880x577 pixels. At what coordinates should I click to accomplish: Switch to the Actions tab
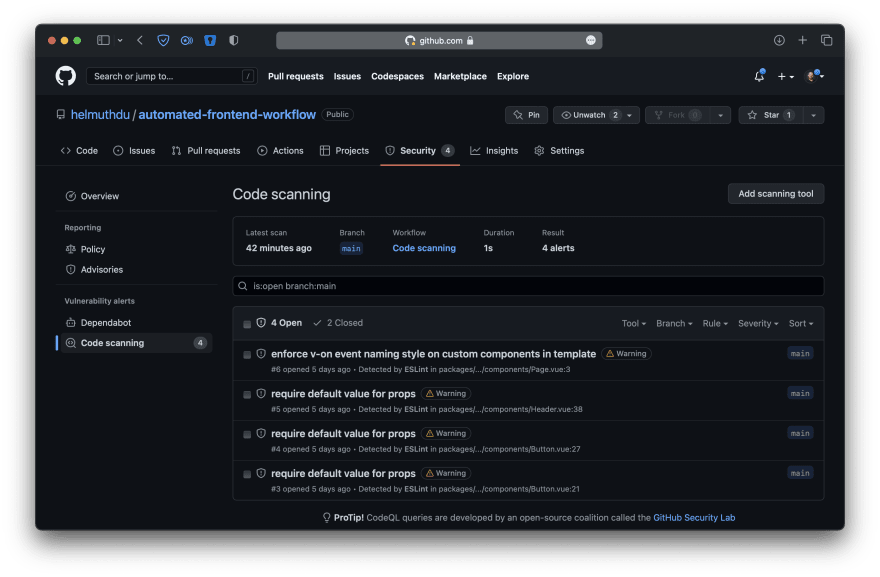pos(280,150)
